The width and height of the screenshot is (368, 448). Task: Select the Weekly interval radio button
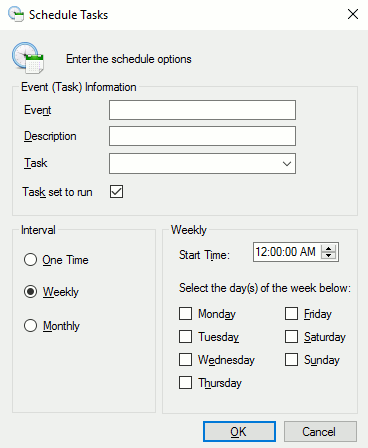tap(30, 292)
